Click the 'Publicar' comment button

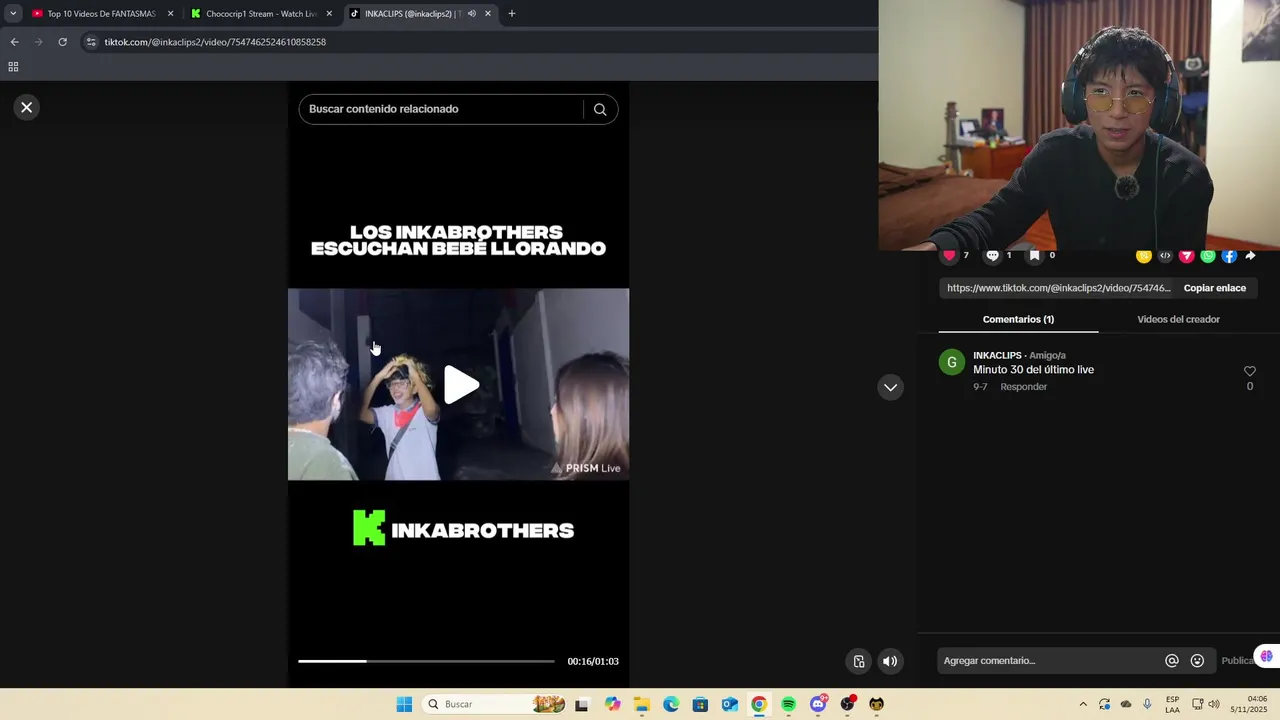pyautogui.click(x=1238, y=661)
